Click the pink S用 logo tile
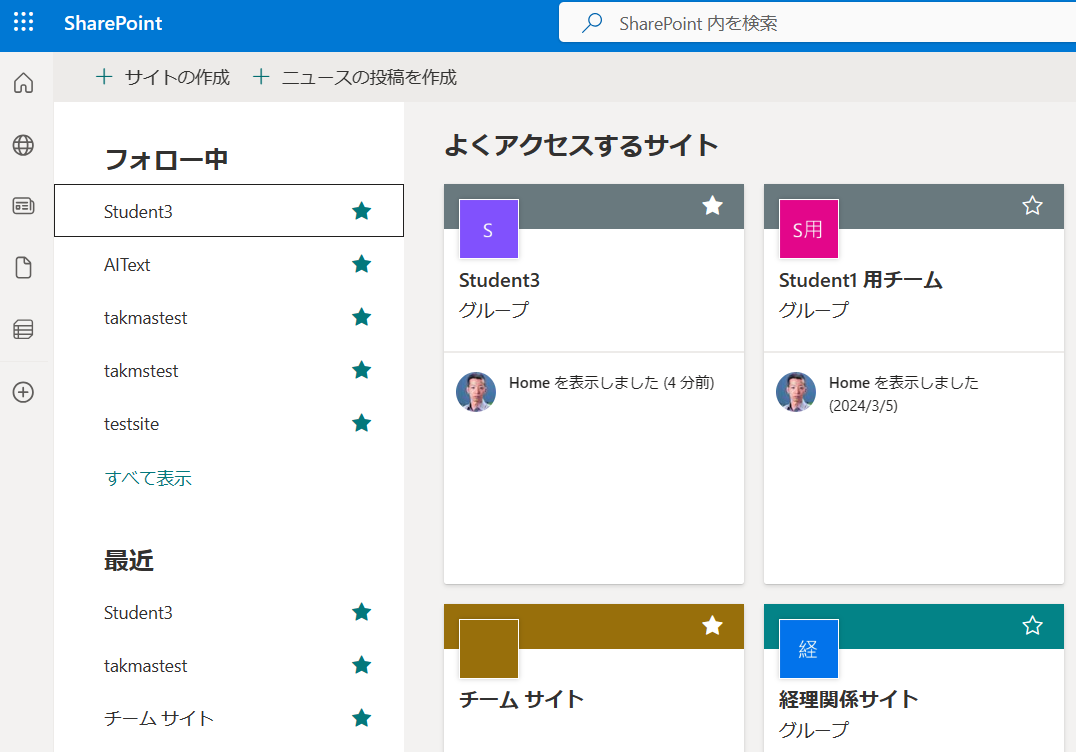The image size is (1076, 752). [x=808, y=229]
